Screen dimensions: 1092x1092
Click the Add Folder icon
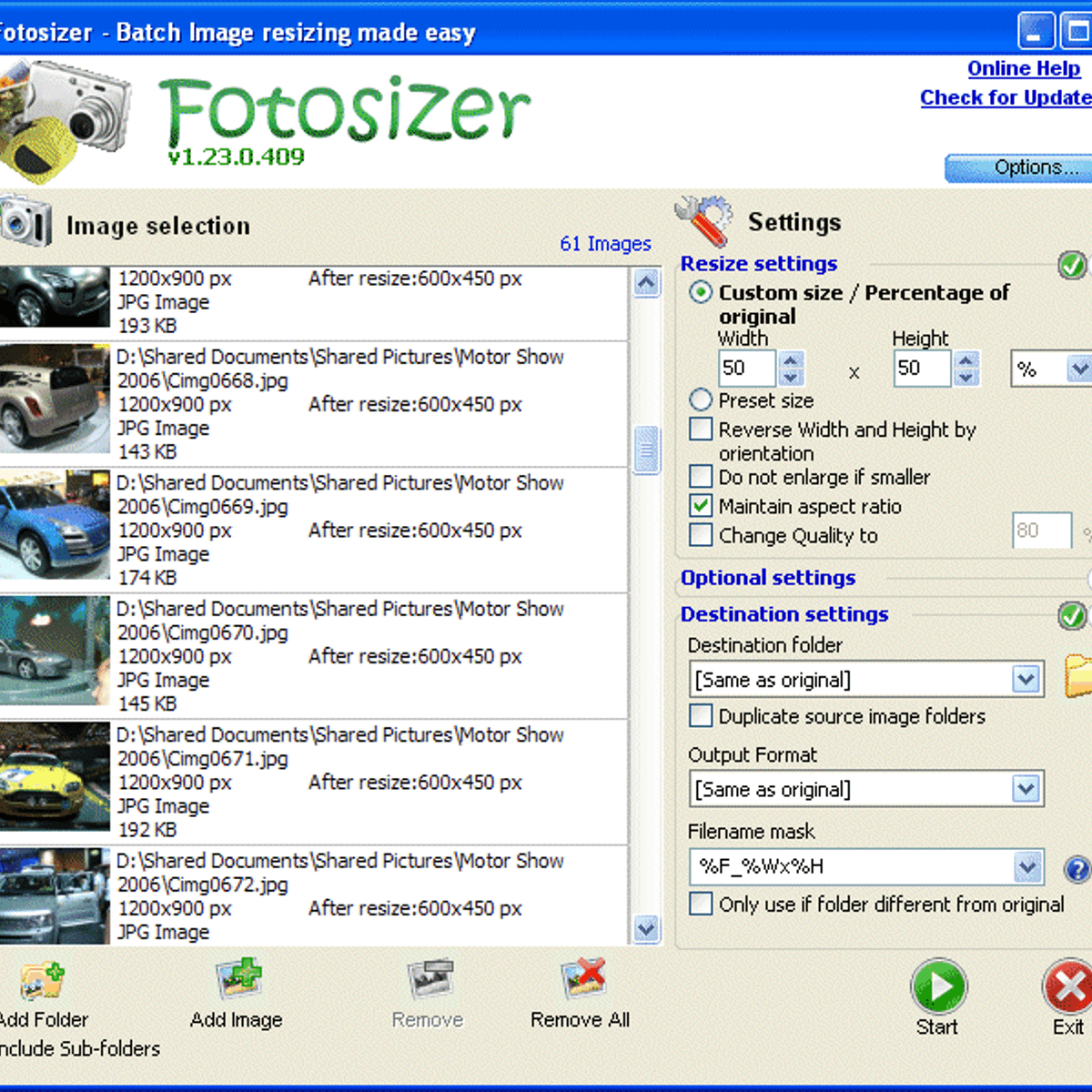(x=43, y=982)
